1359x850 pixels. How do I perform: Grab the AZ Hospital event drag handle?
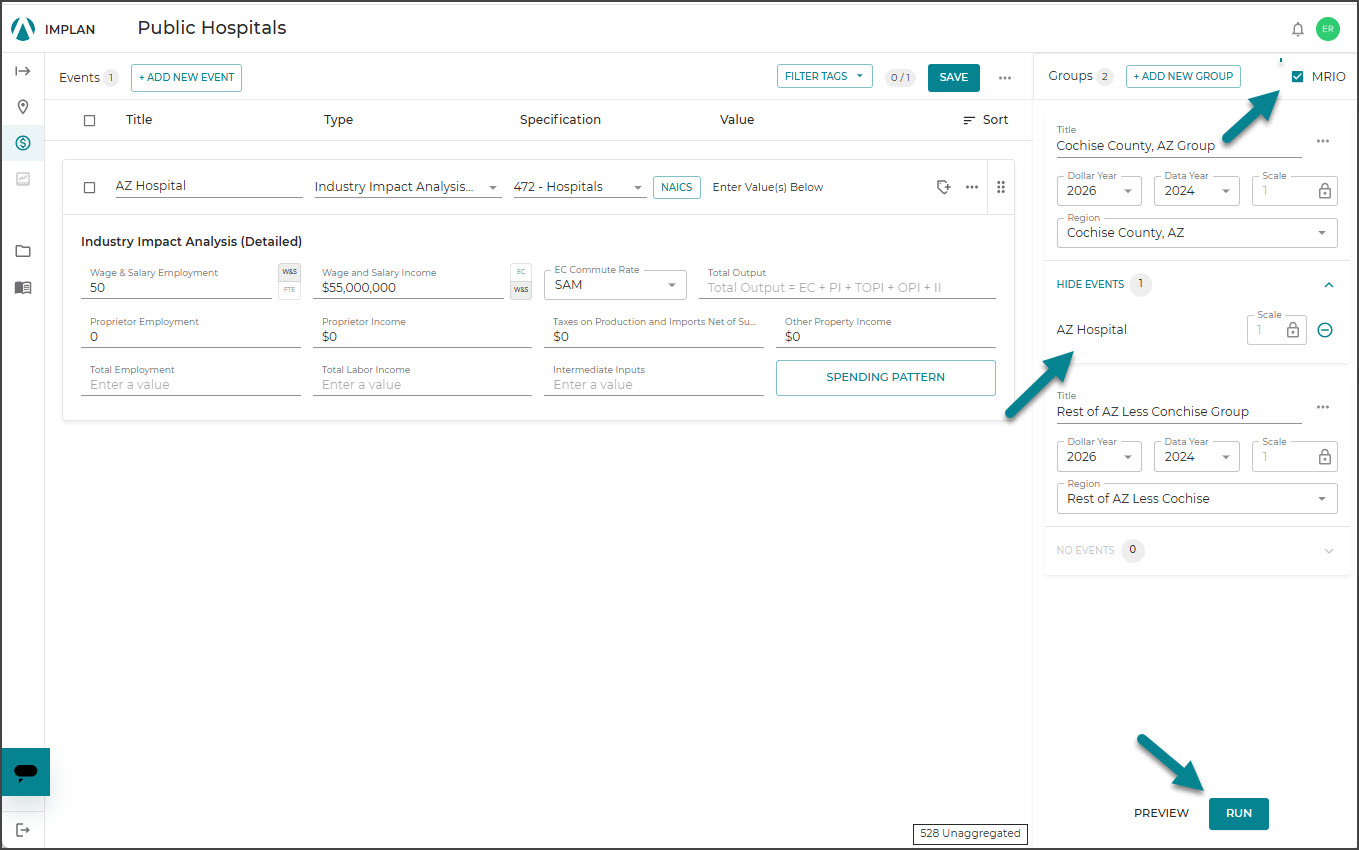tap(1001, 187)
